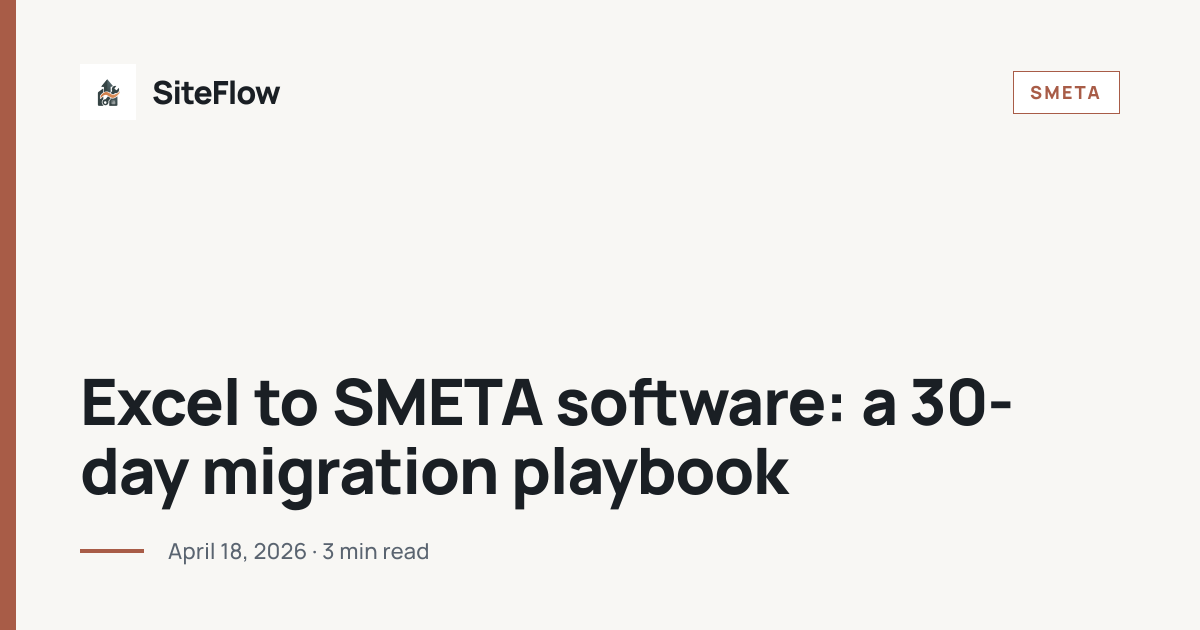Click the vertical rust-colored left edge bar
This screenshot has height=630, width=1200.
8,315
